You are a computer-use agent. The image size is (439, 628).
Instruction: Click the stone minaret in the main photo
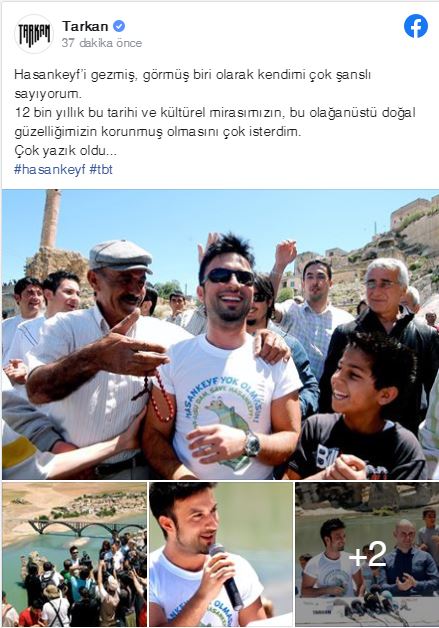(x=51, y=219)
